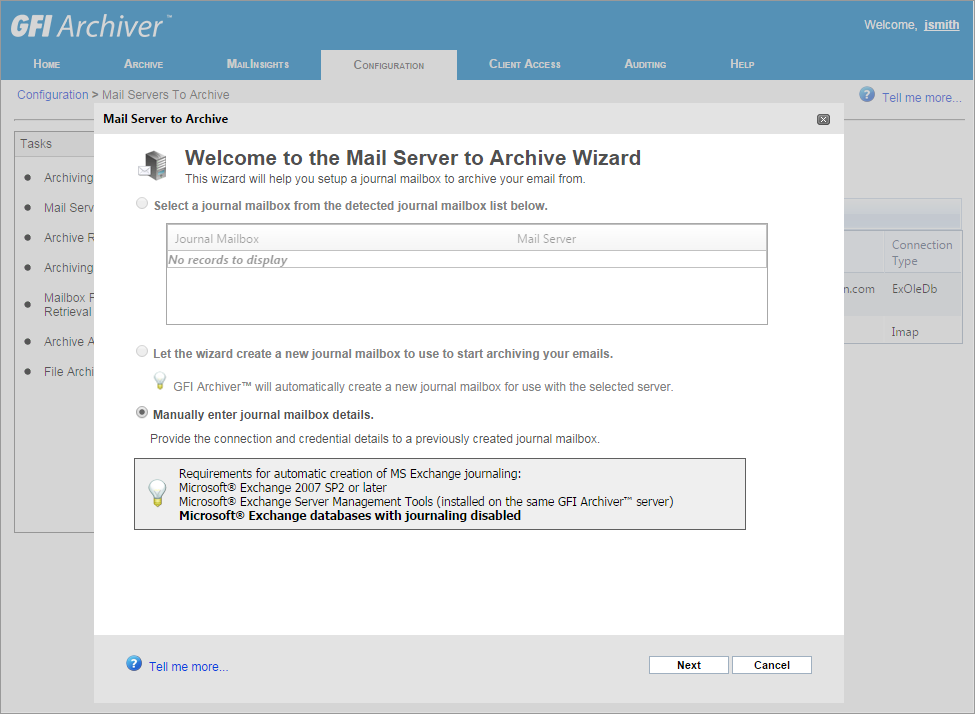
Task: Select manually enter journal mailbox details
Action: pyautogui.click(x=142, y=413)
